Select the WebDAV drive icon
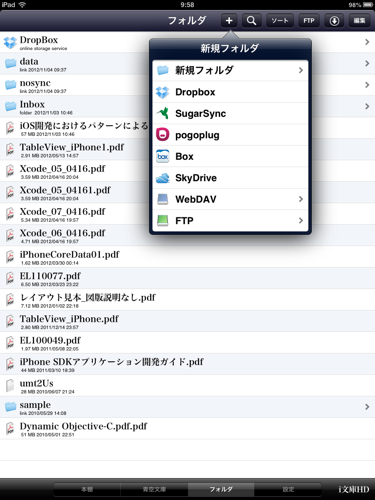 point(163,199)
